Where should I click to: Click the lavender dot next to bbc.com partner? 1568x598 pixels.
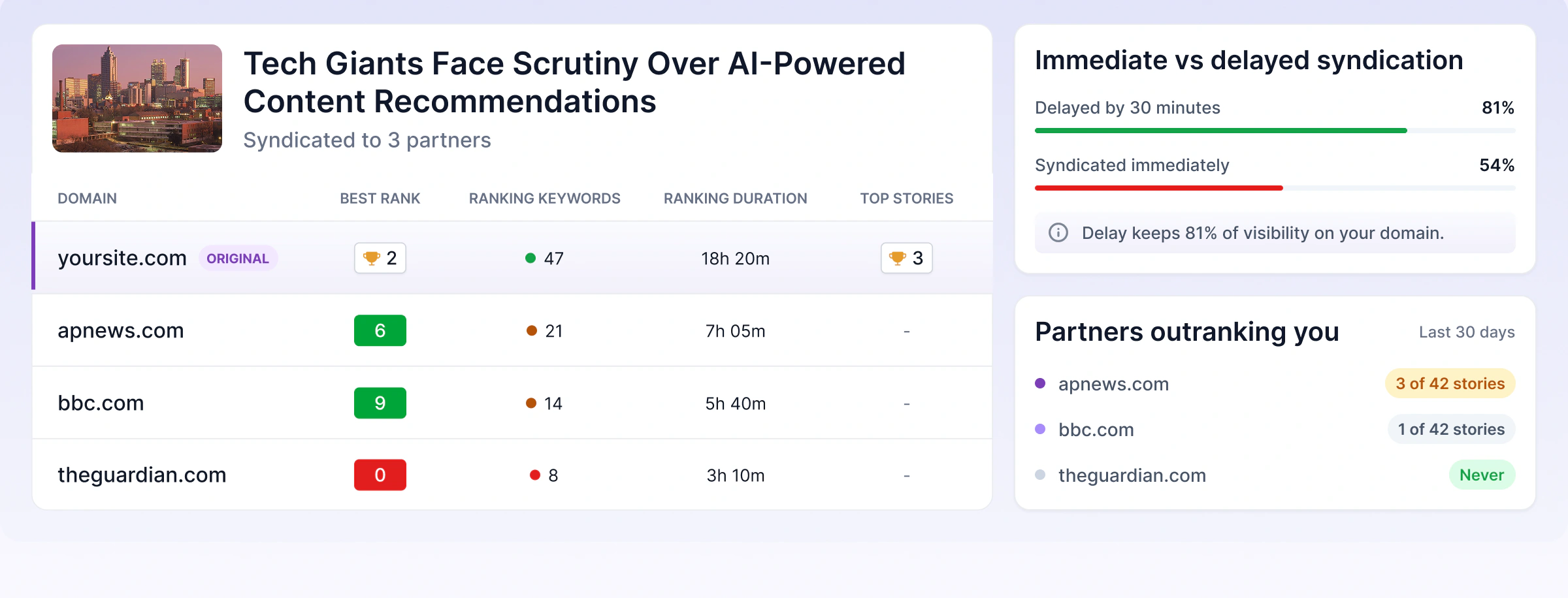coord(1040,429)
